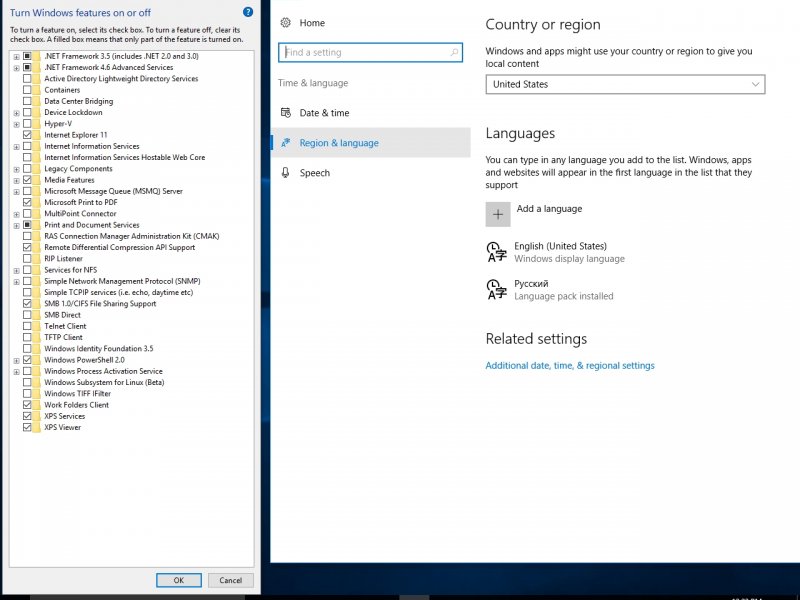Screen dimensions: 800x600
Task: Click the plus icon to add a language
Action: tap(498, 214)
